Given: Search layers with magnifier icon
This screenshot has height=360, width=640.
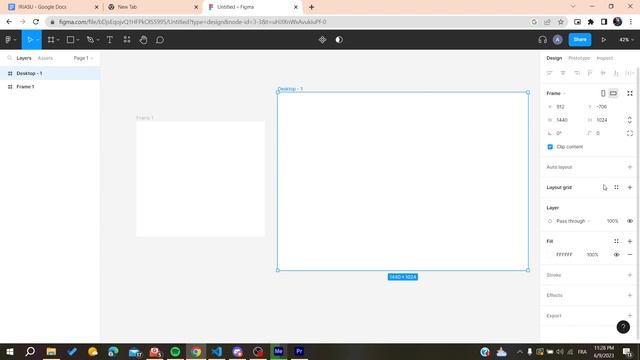Looking at the screenshot, I should [x=9, y=58].
